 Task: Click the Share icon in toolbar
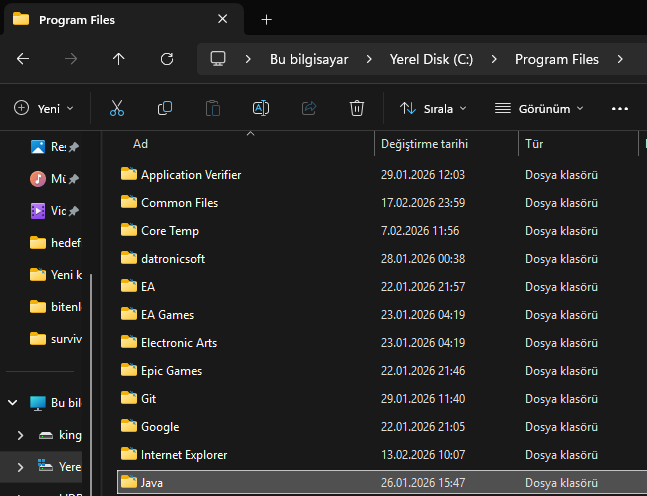[309, 109]
